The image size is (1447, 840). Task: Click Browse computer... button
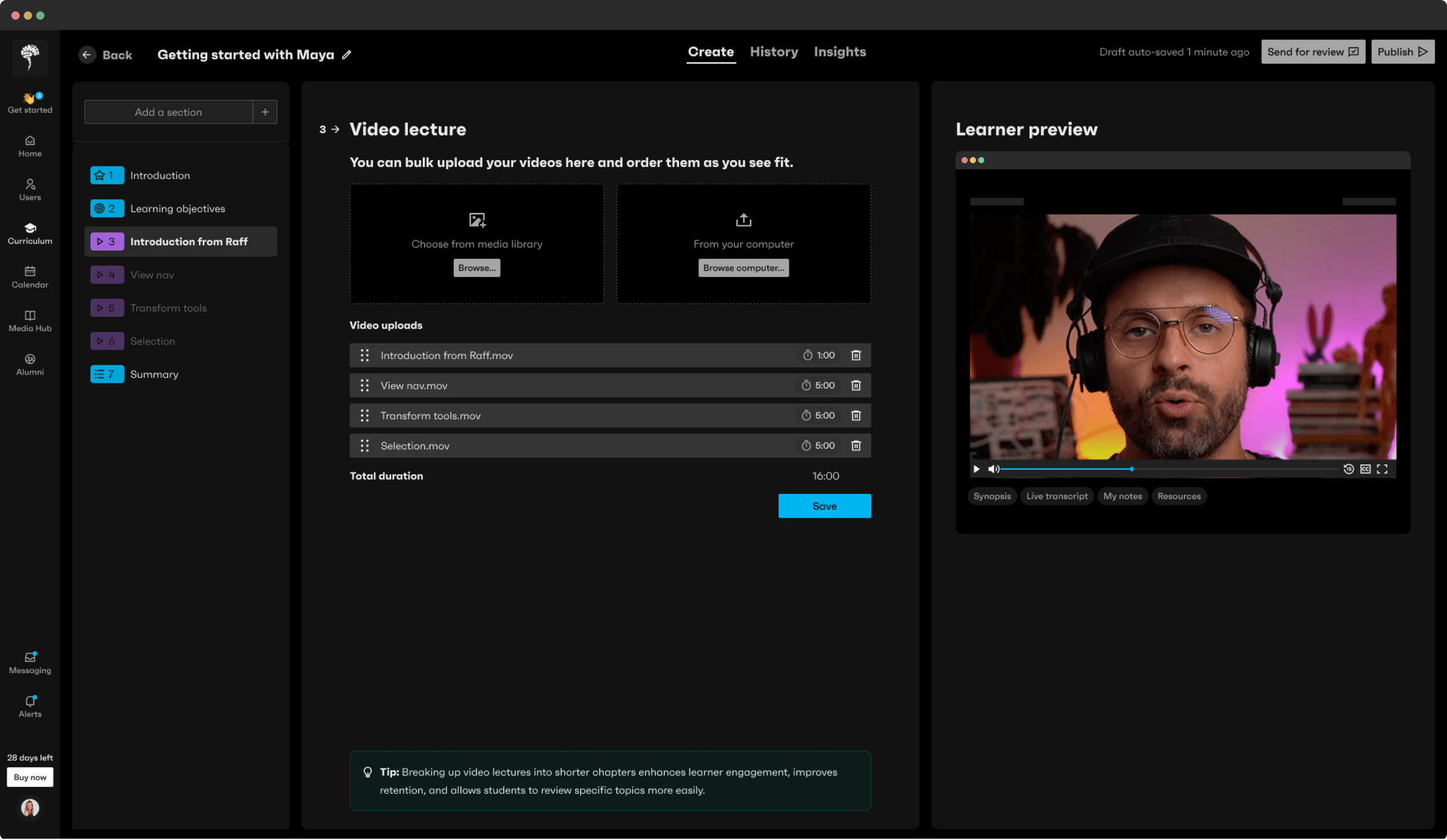(x=743, y=268)
